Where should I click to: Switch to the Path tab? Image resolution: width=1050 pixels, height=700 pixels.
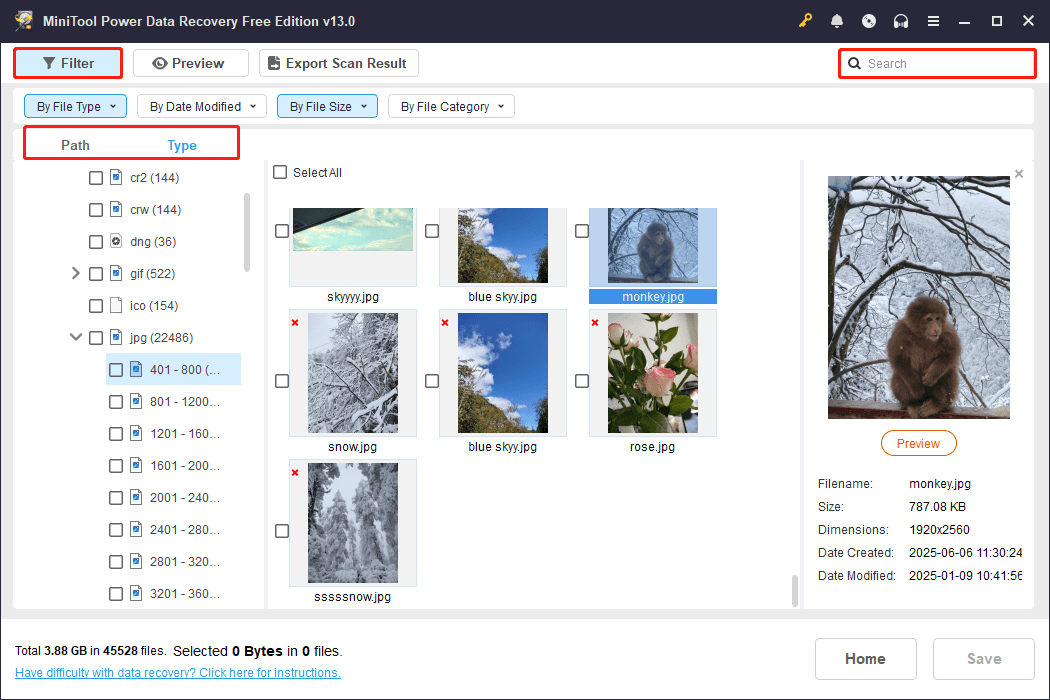[x=75, y=145]
